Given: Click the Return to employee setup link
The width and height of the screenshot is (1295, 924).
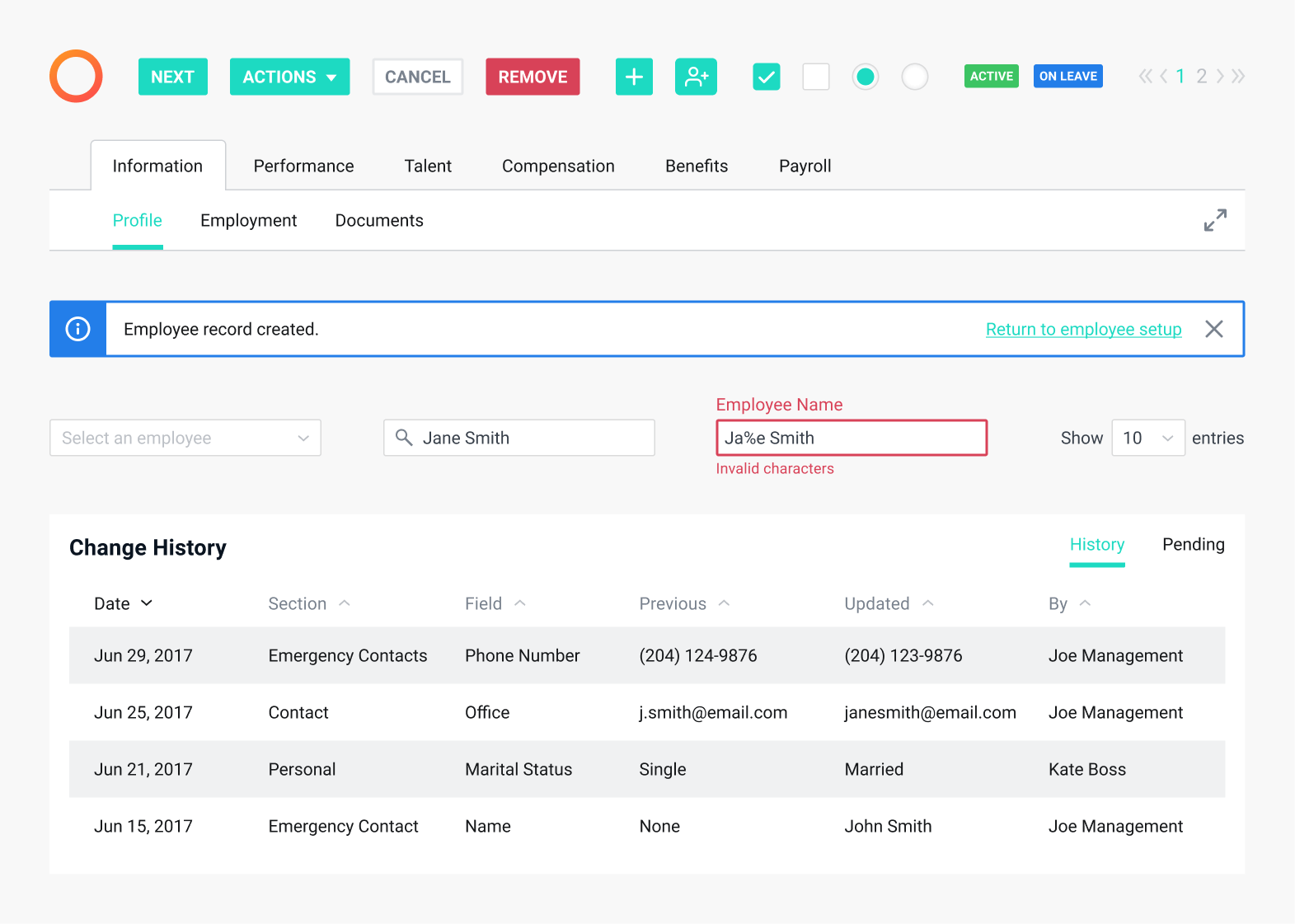Looking at the screenshot, I should 1083,330.
